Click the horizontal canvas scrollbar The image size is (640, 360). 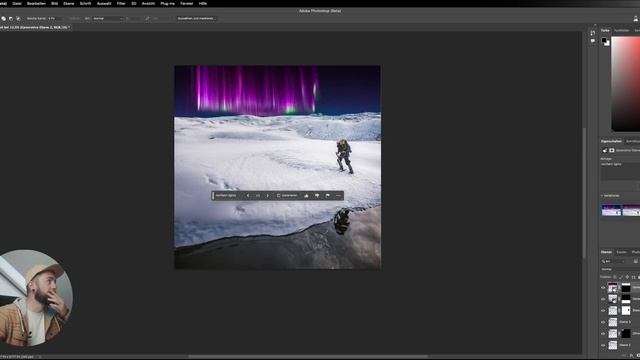point(308,356)
